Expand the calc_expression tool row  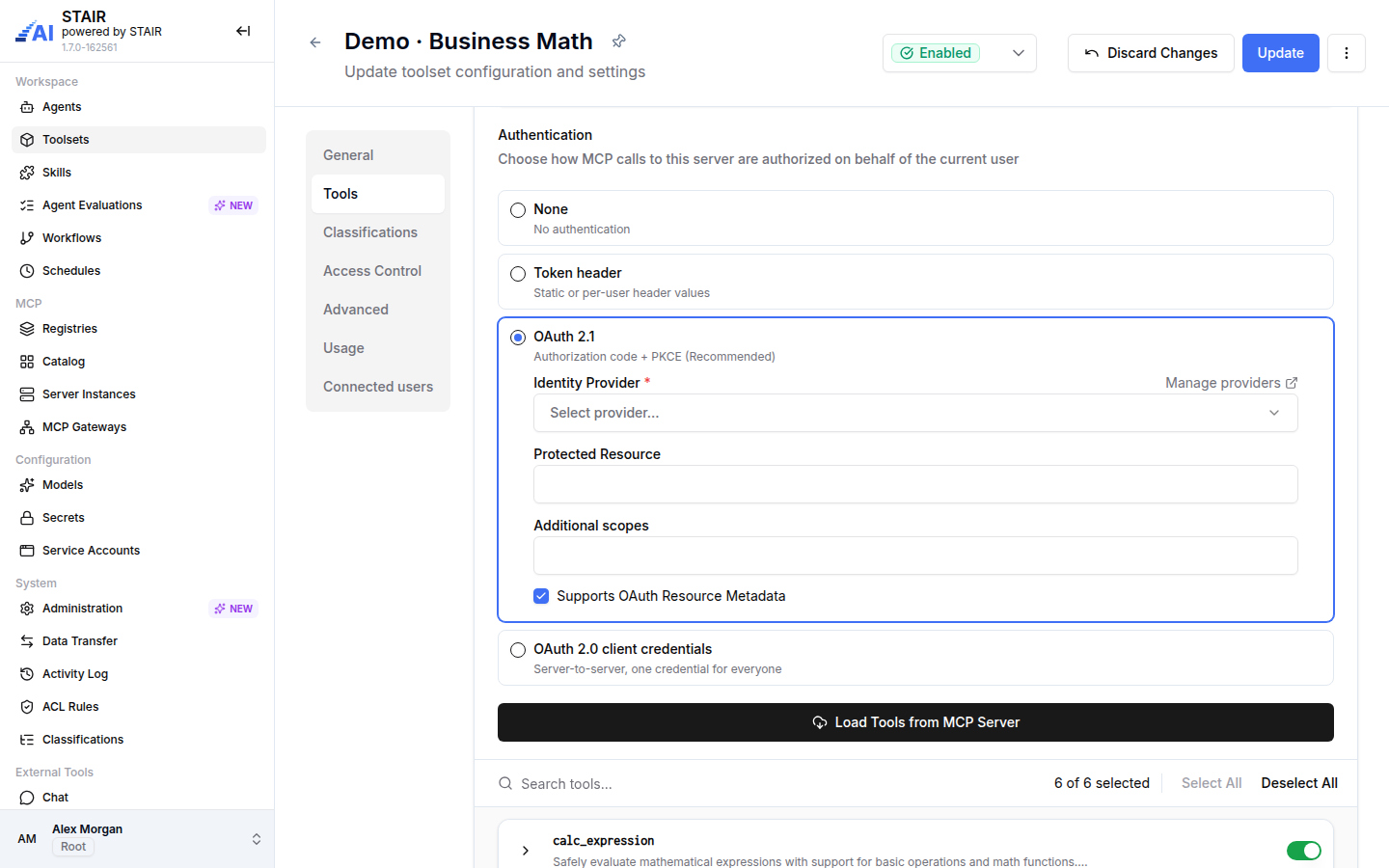click(x=526, y=851)
